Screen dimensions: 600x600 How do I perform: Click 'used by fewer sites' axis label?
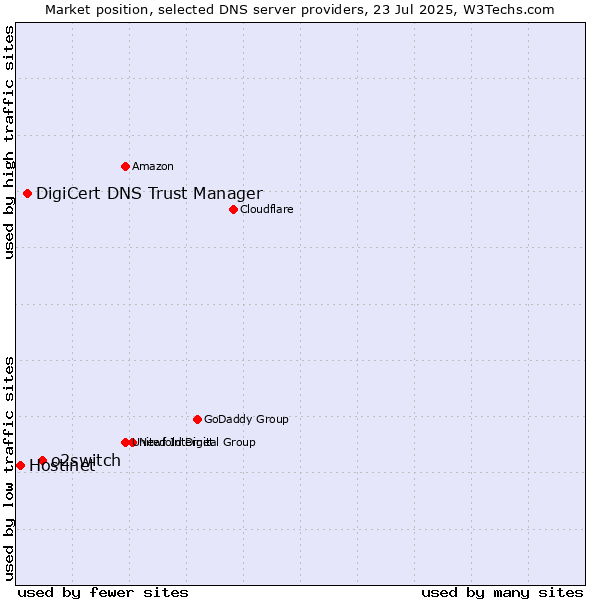coord(103,593)
